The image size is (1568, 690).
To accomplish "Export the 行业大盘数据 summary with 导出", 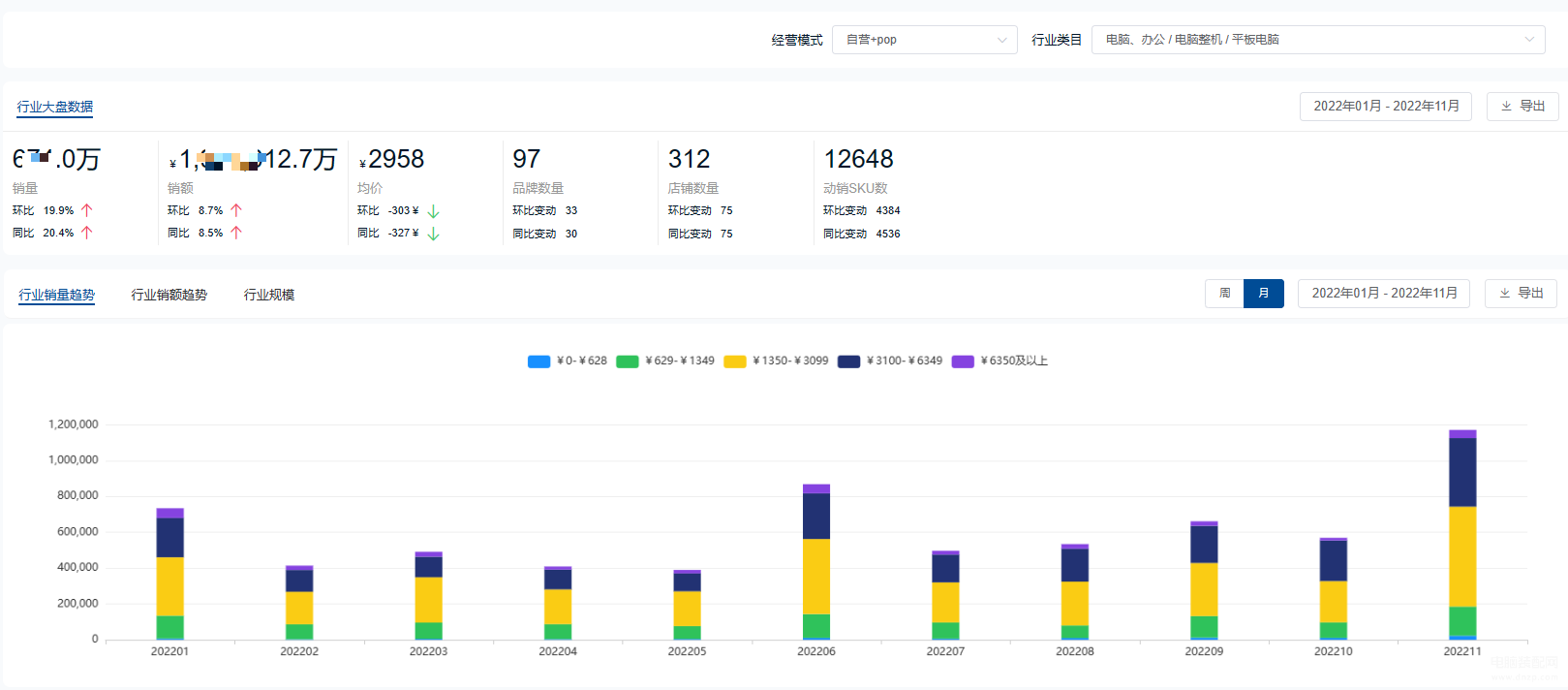I will point(1522,107).
